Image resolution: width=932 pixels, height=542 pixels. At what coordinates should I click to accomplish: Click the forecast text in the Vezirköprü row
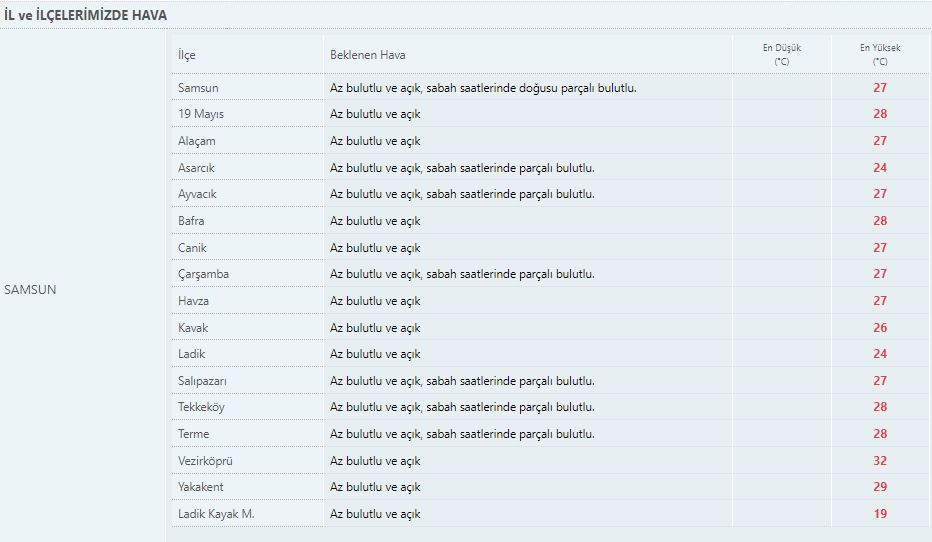tap(375, 461)
